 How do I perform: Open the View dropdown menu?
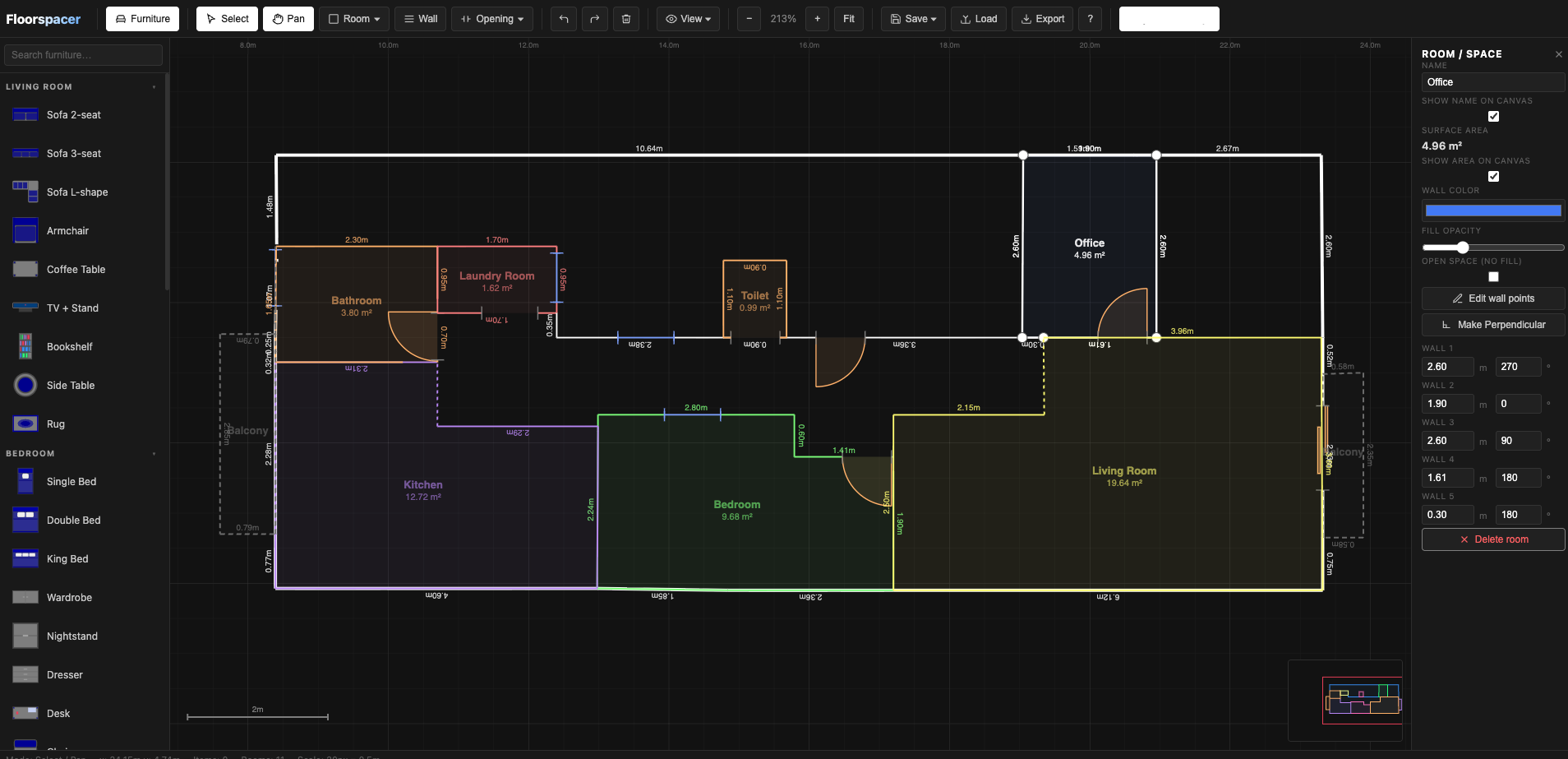688,19
